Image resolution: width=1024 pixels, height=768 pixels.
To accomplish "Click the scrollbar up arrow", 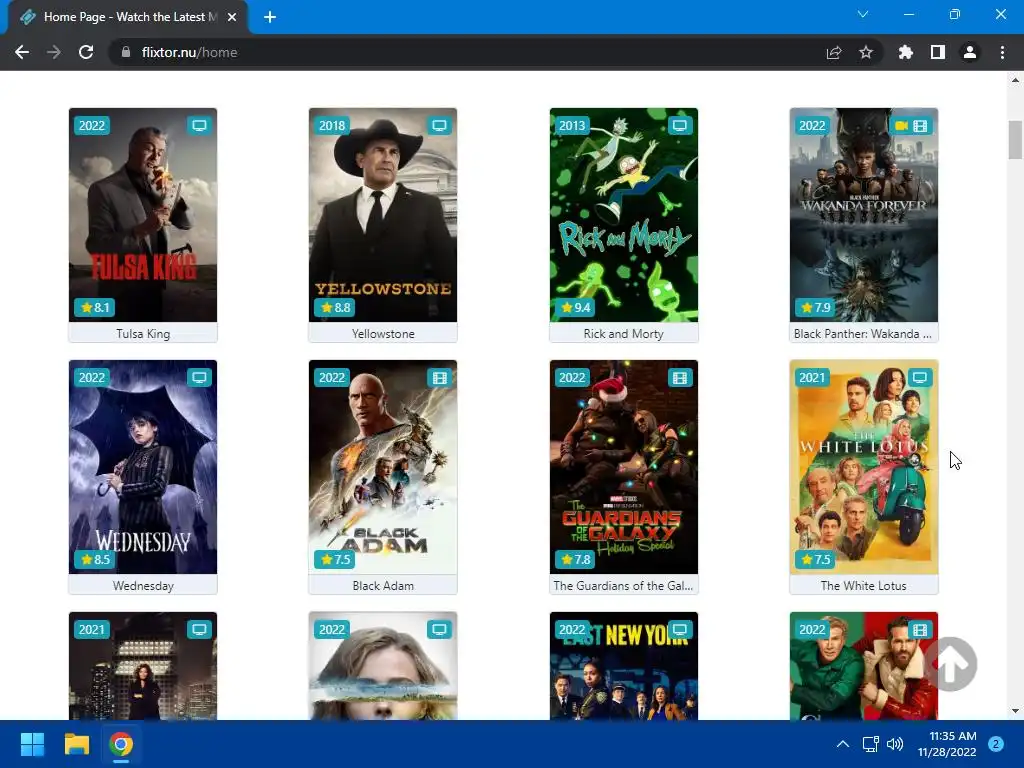I will [x=1015, y=80].
